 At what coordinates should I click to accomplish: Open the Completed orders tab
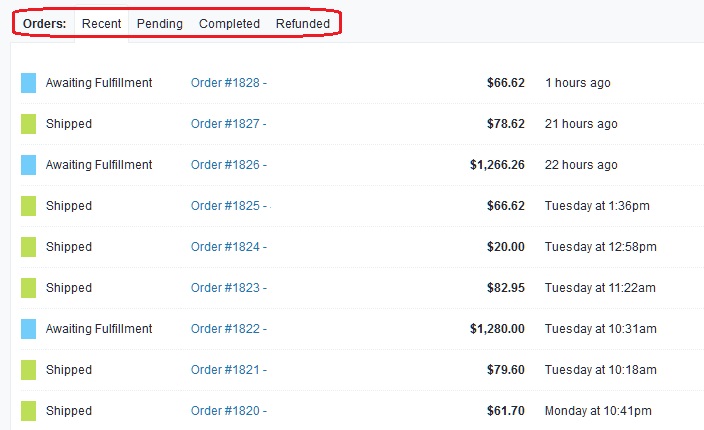point(229,24)
